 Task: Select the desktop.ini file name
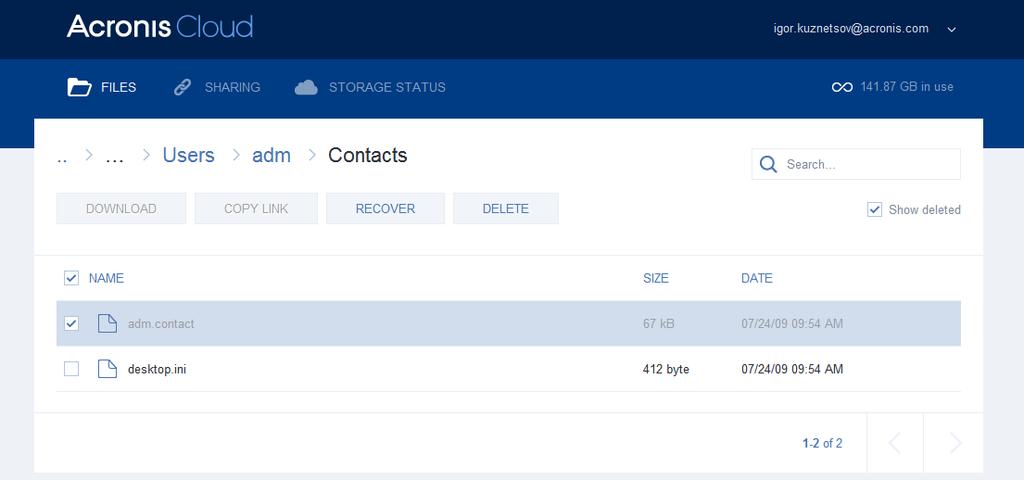pyautogui.click(x=157, y=370)
